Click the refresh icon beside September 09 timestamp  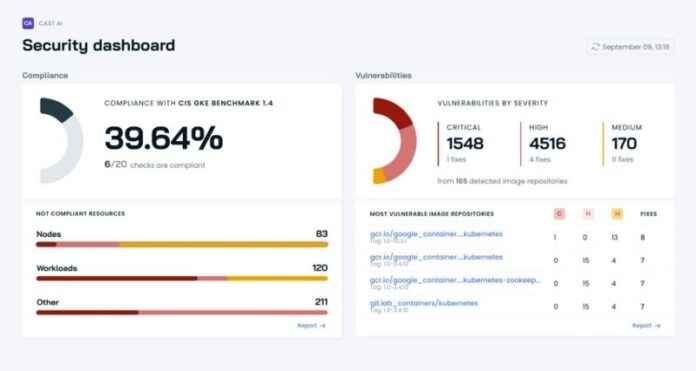pyautogui.click(x=595, y=47)
